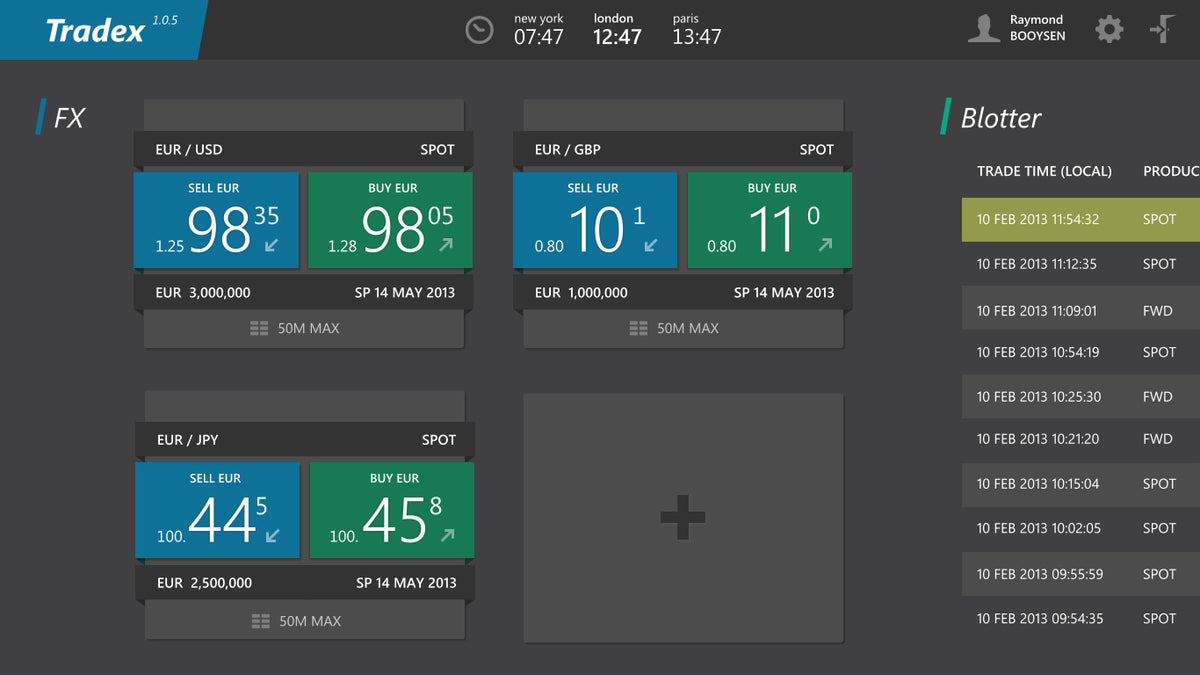Select the SPOT label on EUR/JPY tile
The width and height of the screenshot is (1200, 675).
click(x=437, y=439)
